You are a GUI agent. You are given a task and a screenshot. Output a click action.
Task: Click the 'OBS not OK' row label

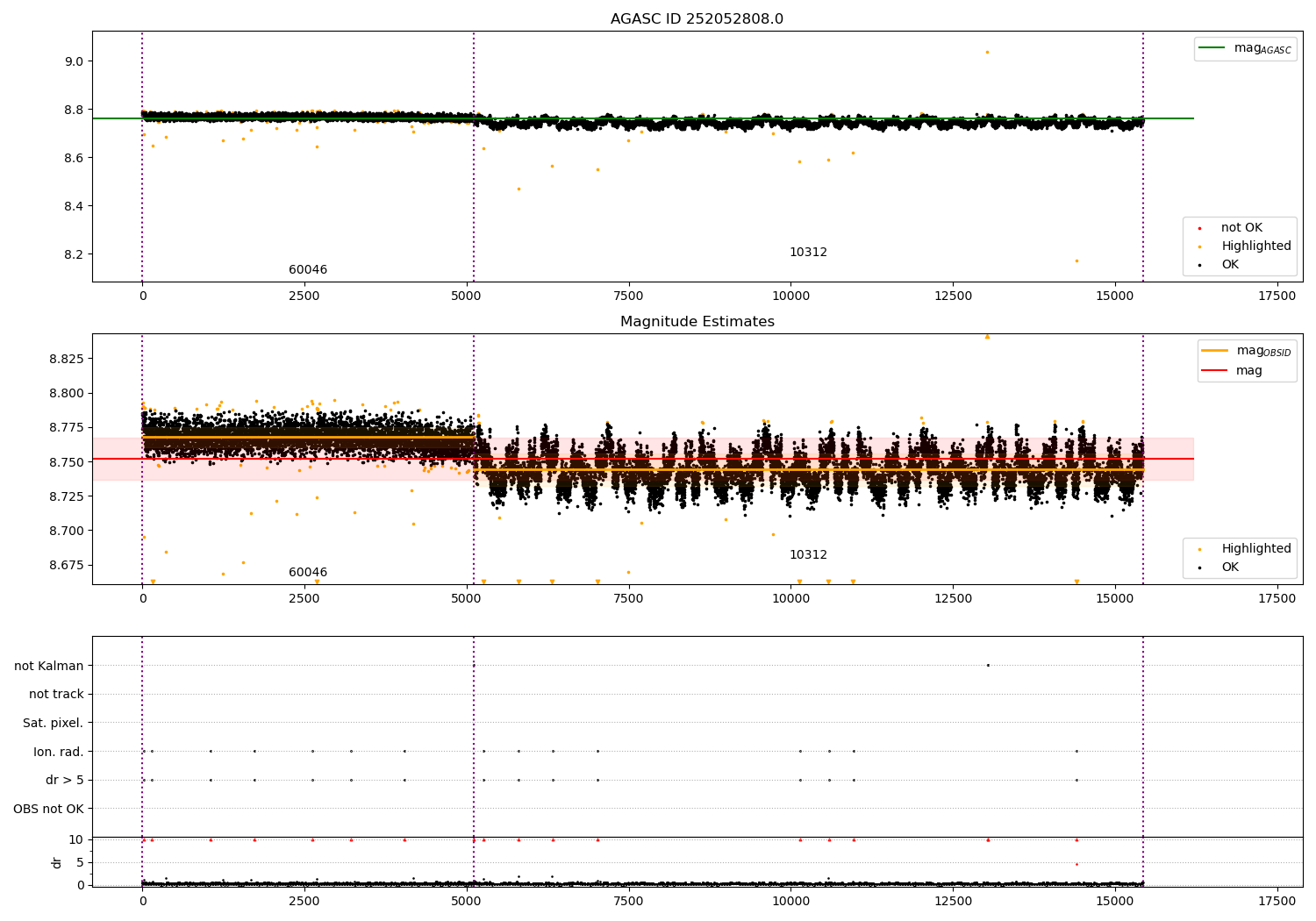click(49, 809)
